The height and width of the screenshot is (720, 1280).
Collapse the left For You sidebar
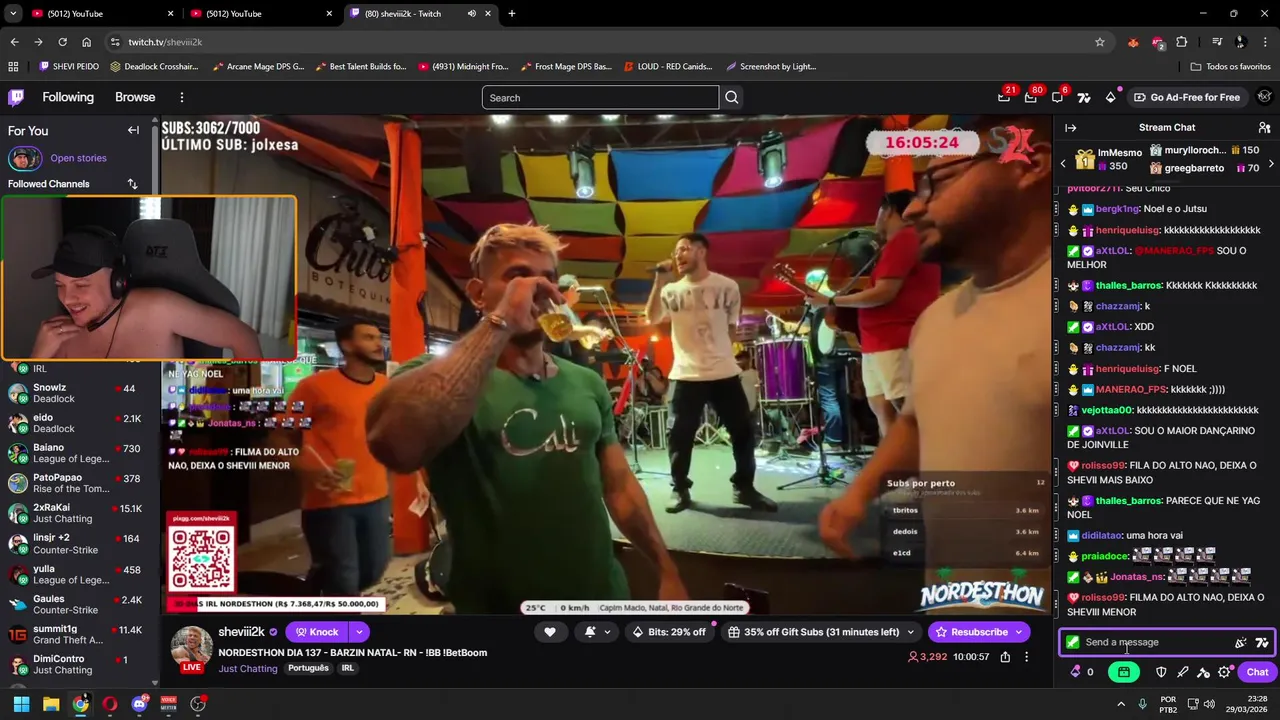133,130
